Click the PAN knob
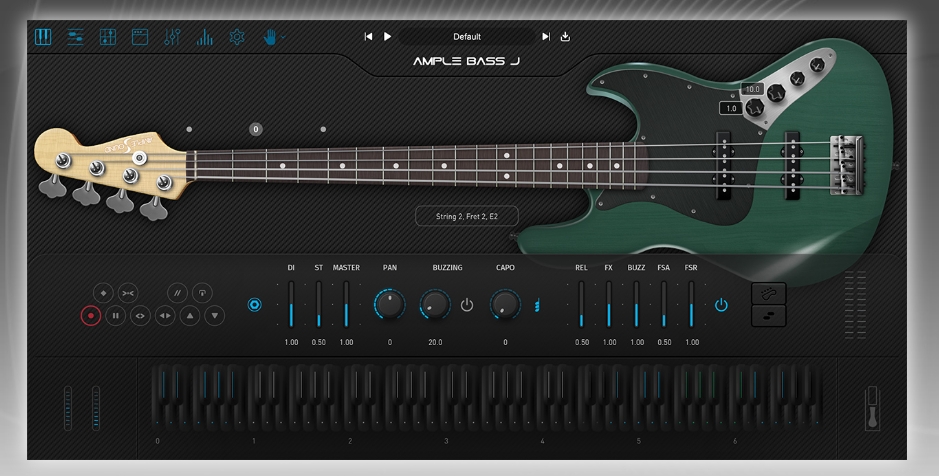 tap(390, 304)
